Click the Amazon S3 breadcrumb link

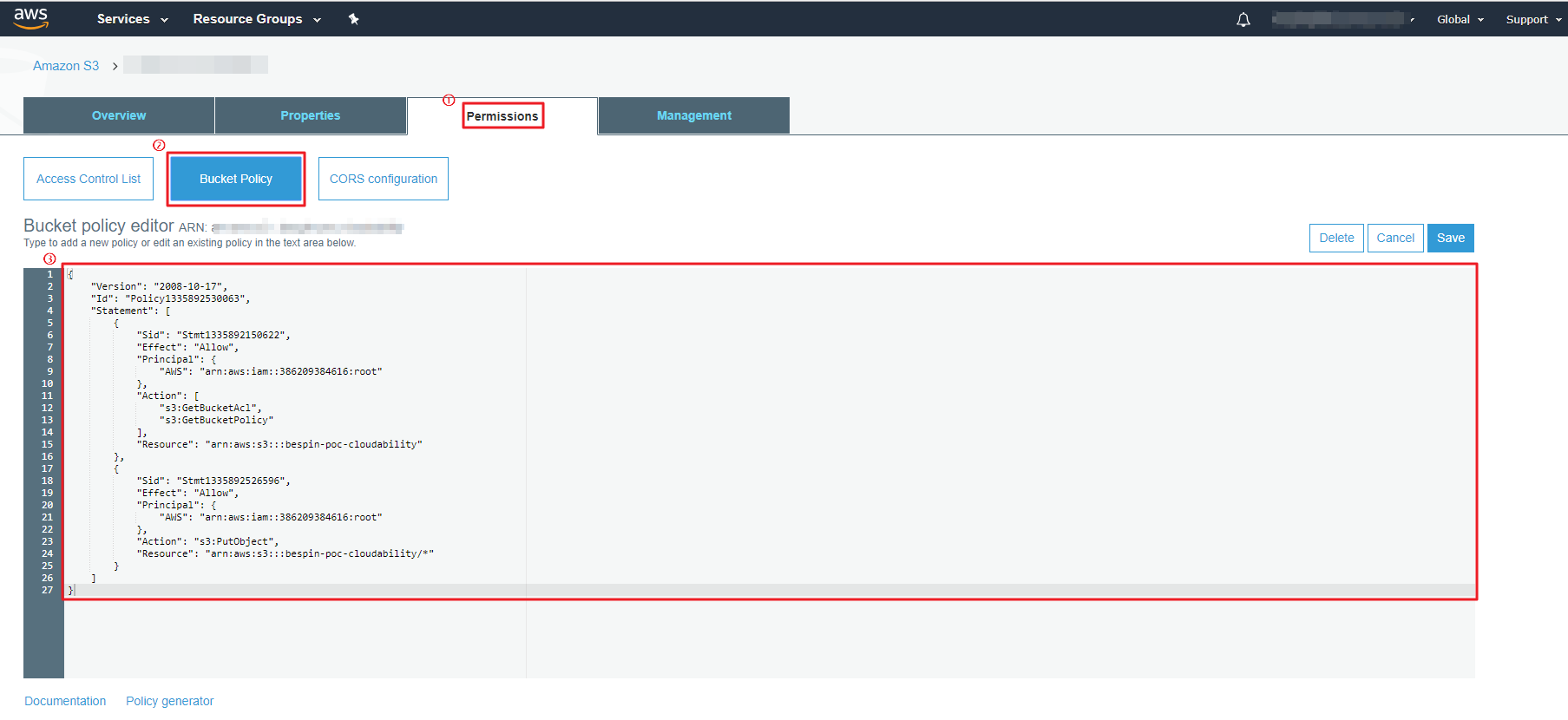click(66, 66)
